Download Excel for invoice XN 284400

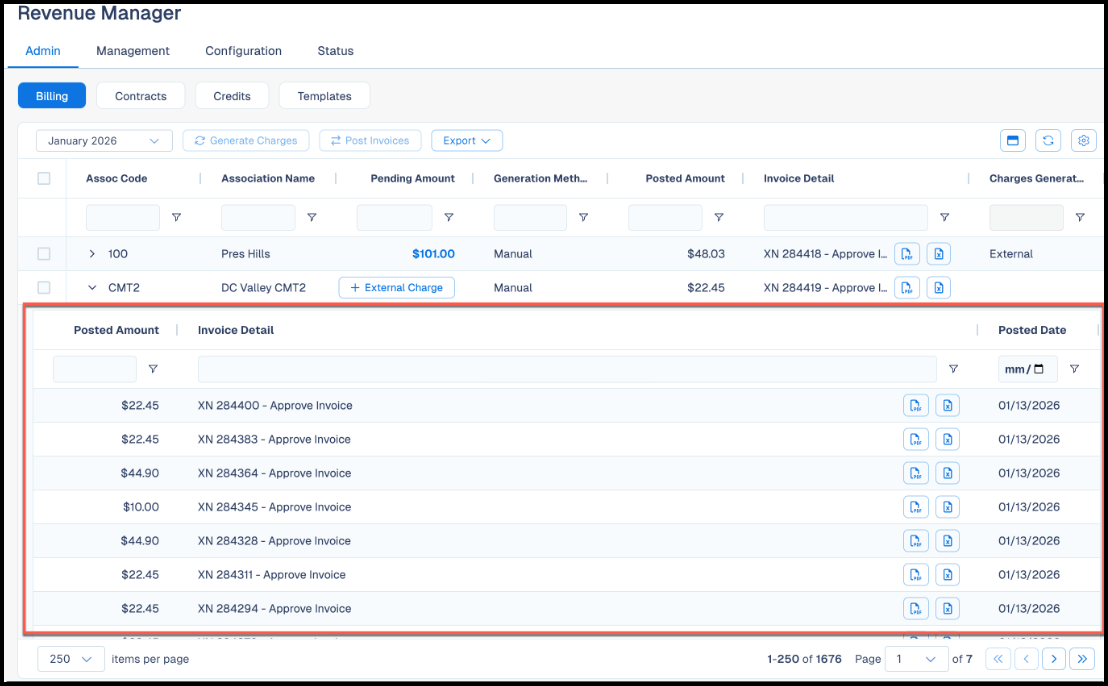coord(948,406)
